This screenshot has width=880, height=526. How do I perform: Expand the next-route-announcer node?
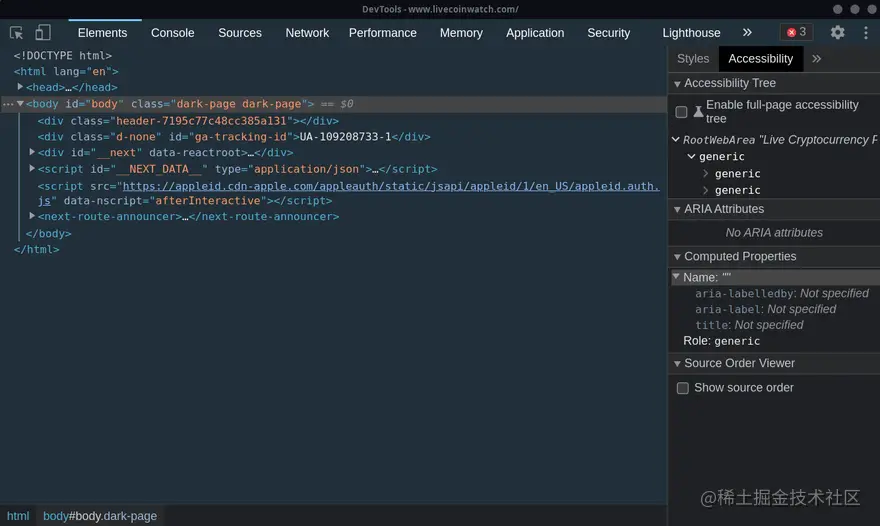tap(32, 216)
